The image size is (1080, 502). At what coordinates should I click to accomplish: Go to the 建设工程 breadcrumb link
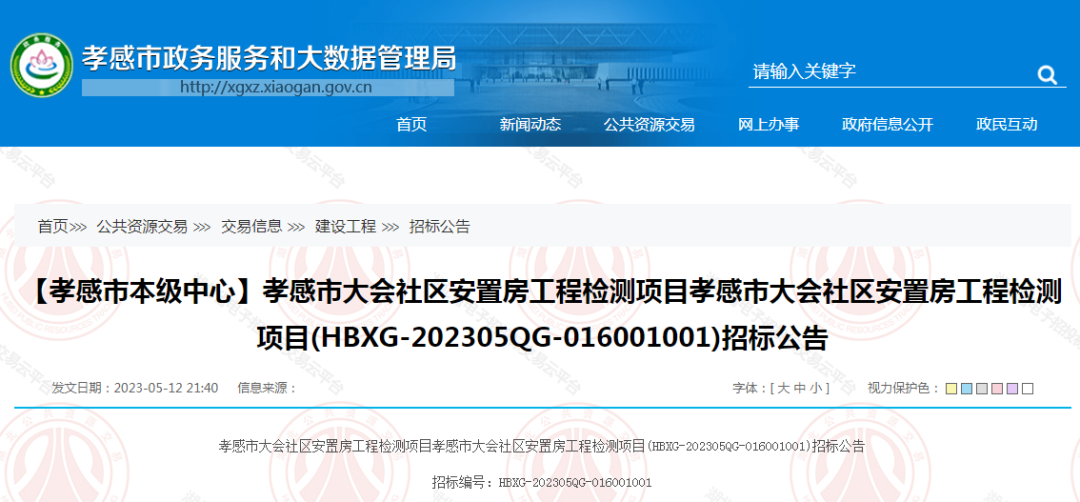[x=346, y=227]
